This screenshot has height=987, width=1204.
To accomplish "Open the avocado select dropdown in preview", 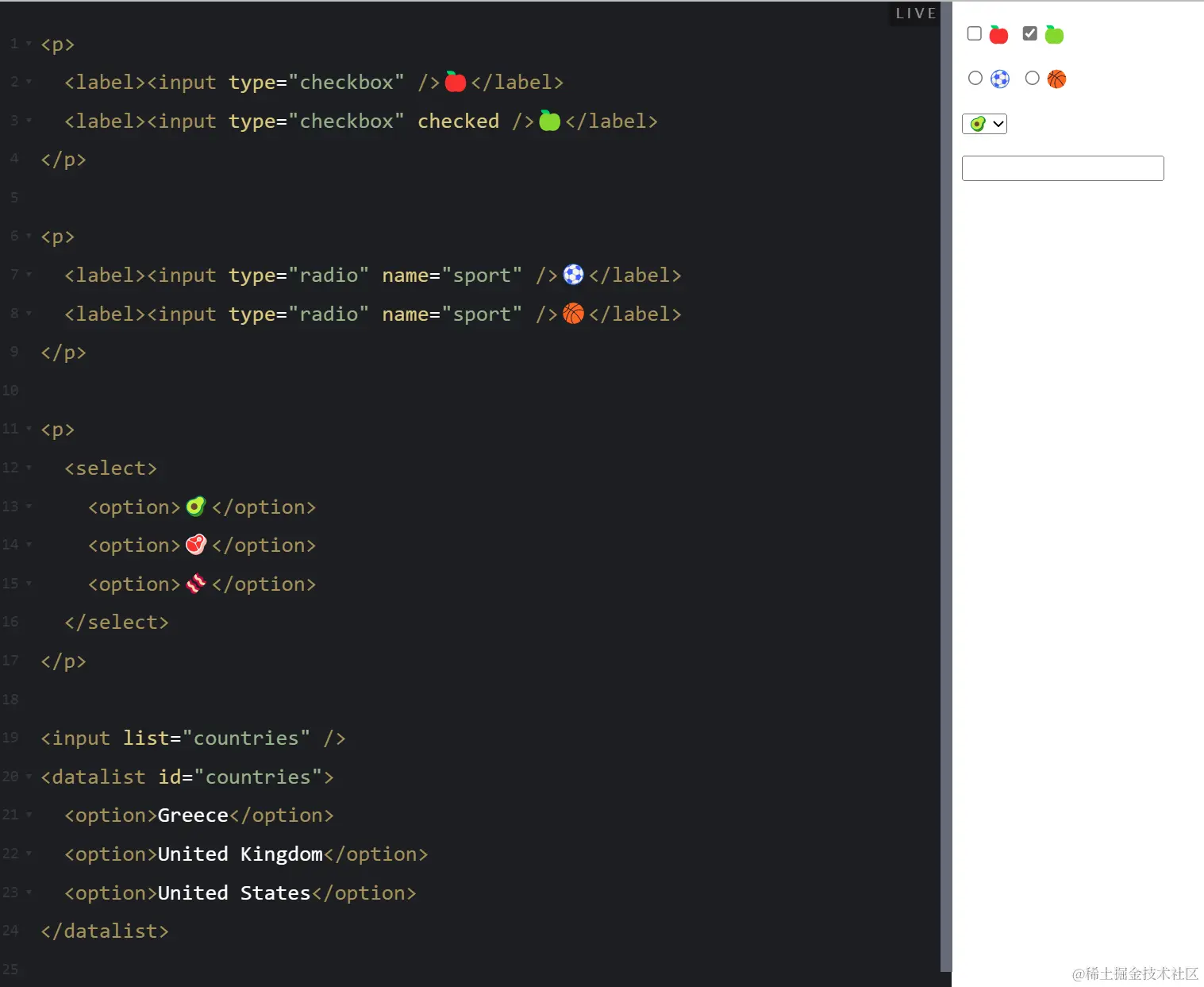I will click(x=984, y=124).
